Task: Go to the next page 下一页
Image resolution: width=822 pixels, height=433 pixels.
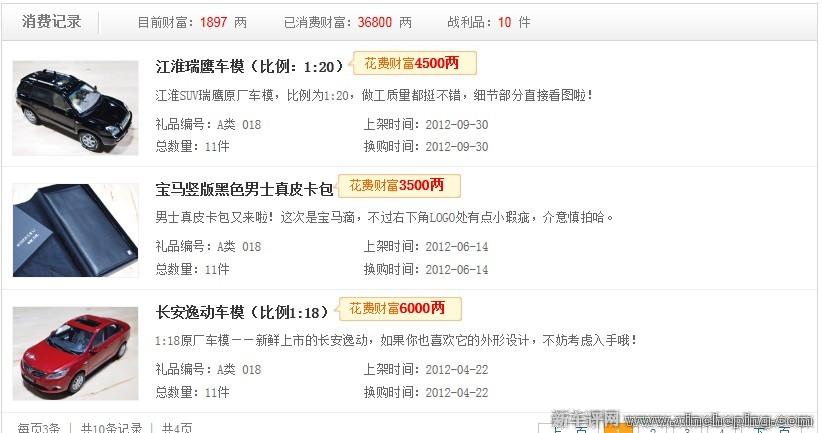Action: [x=773, y=429]
